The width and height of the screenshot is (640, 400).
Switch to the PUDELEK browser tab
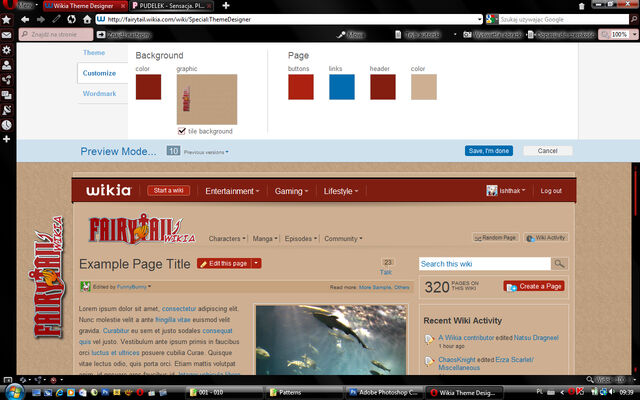click(x=171, y=6)
